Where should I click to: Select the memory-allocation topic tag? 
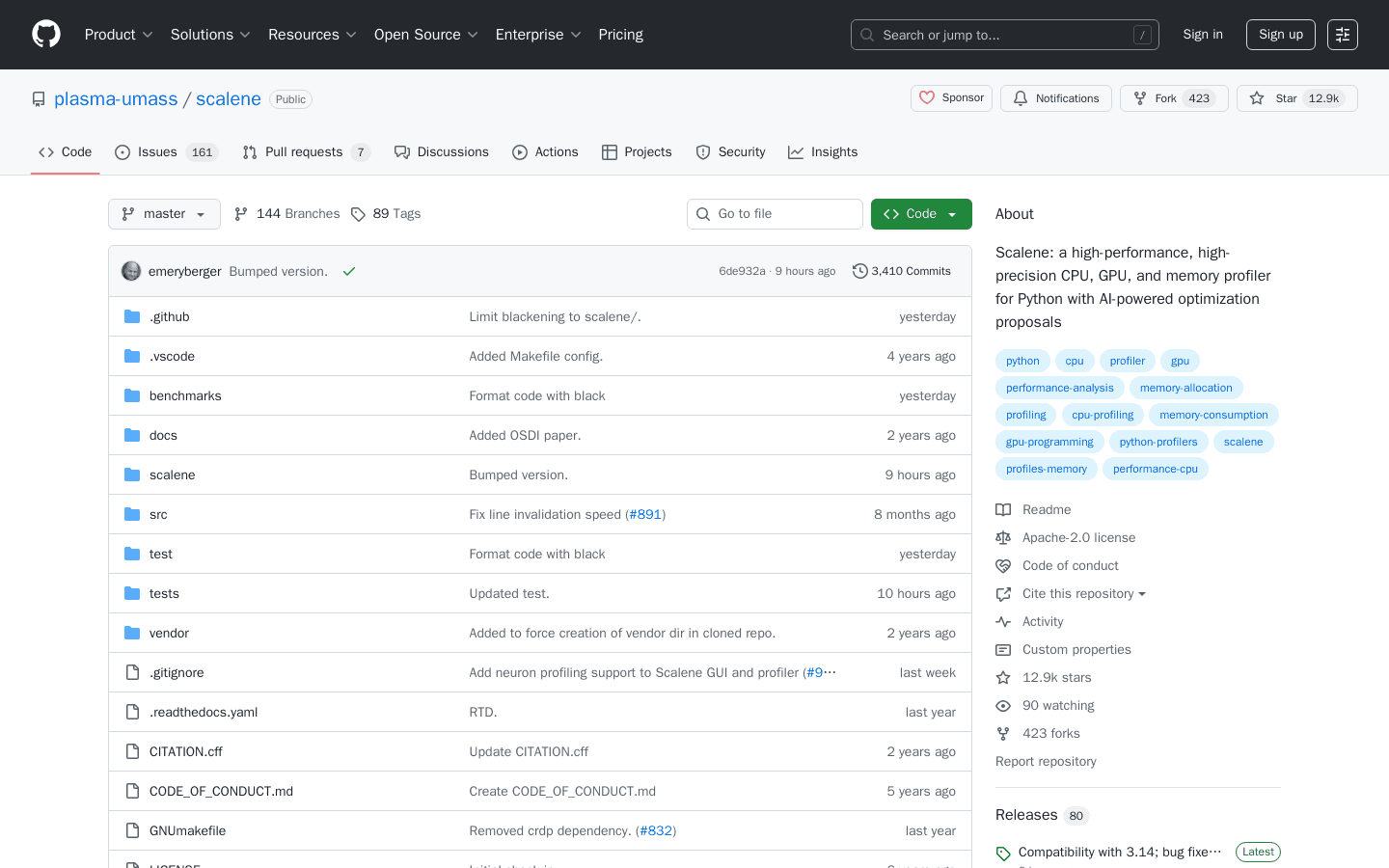click(1186, 388)
